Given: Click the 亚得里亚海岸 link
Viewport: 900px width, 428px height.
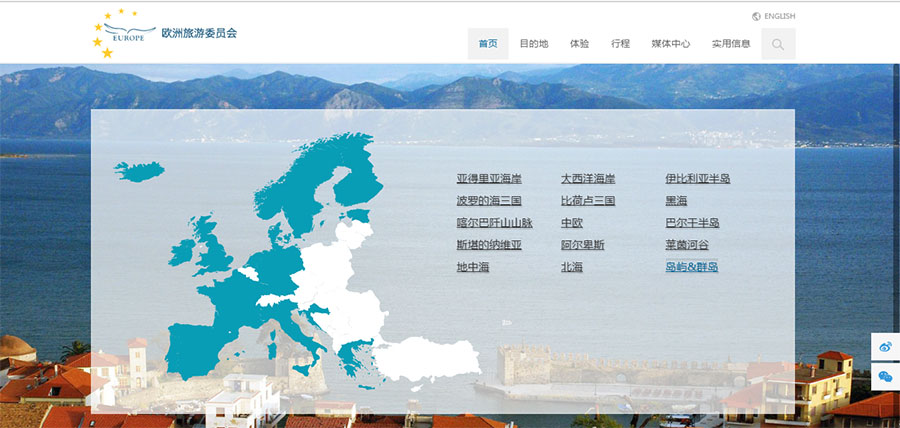Looking at the screenshot, I should pyautogui.click(x=489, y=179).
